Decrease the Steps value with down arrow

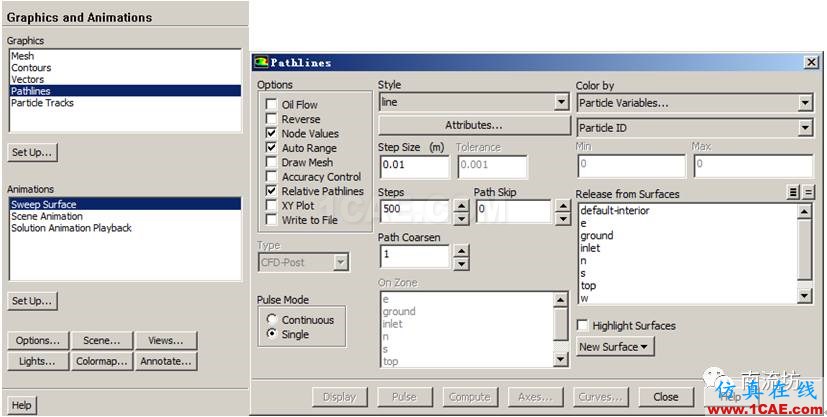pyautogui.click(x=461, y=218)
